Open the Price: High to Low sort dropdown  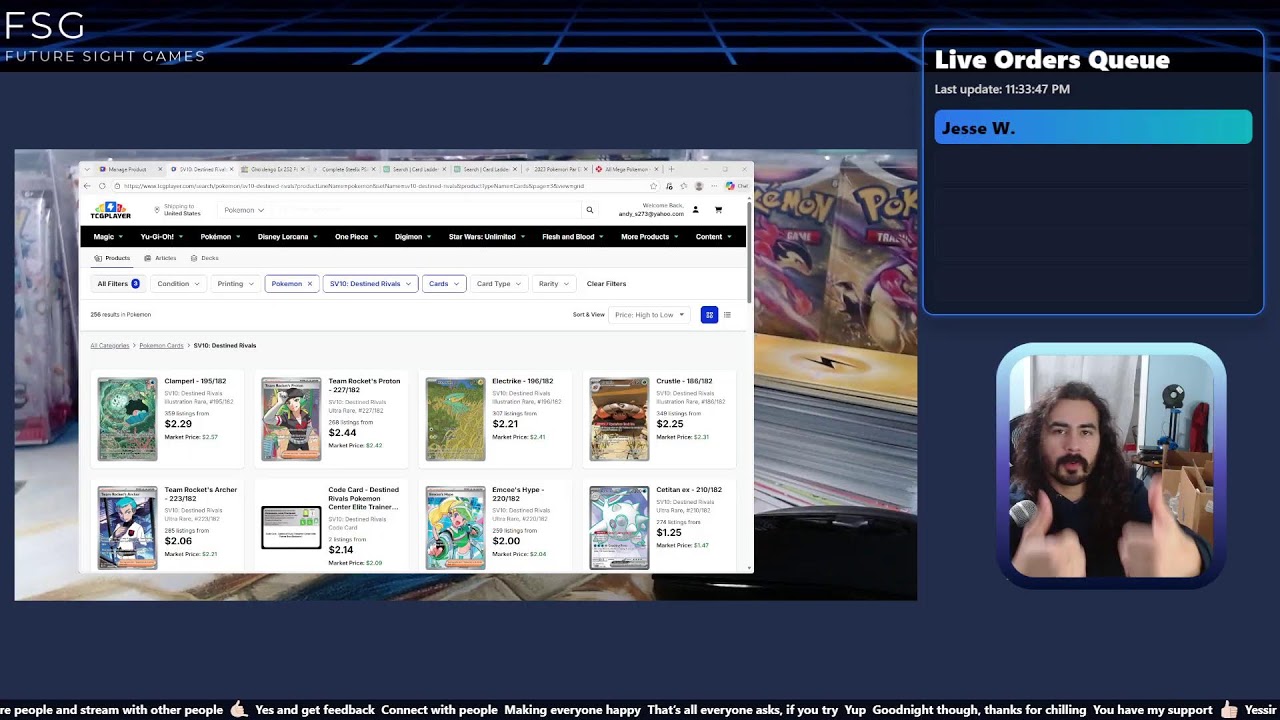tap(649, 315)
